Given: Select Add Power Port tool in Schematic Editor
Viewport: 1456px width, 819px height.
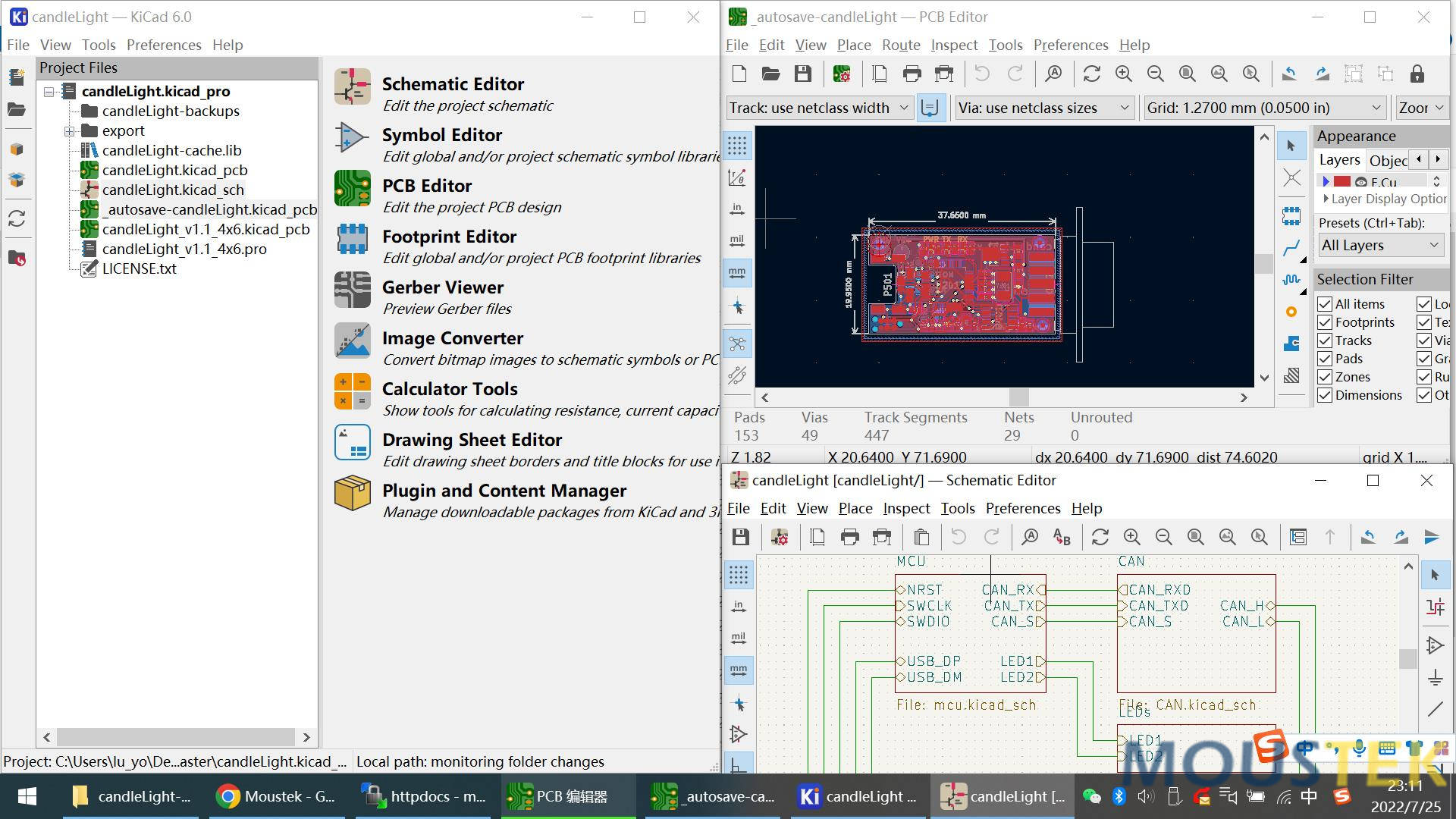Looking at the screenshot, I should pos(1435,677).
